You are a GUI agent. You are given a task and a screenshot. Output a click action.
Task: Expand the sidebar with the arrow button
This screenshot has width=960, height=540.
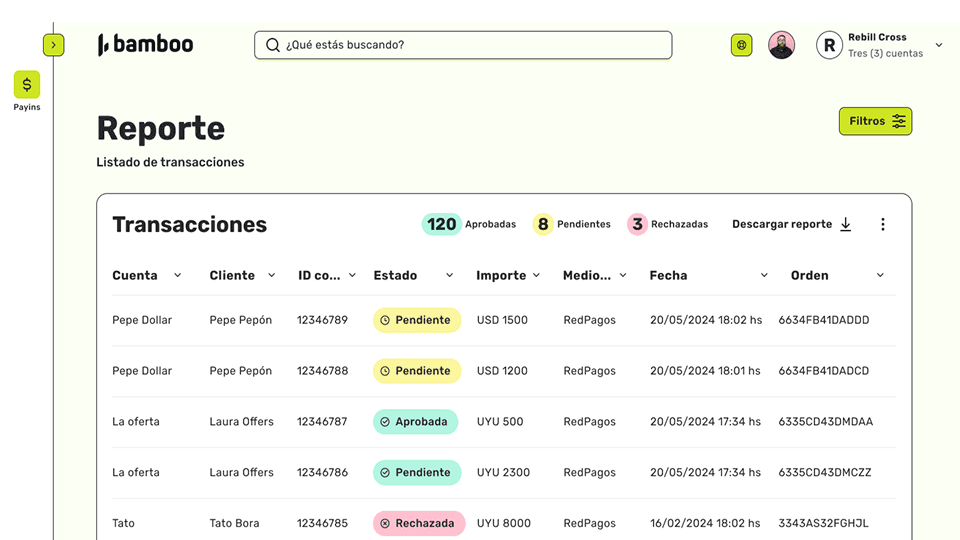(x=53, y=45)
